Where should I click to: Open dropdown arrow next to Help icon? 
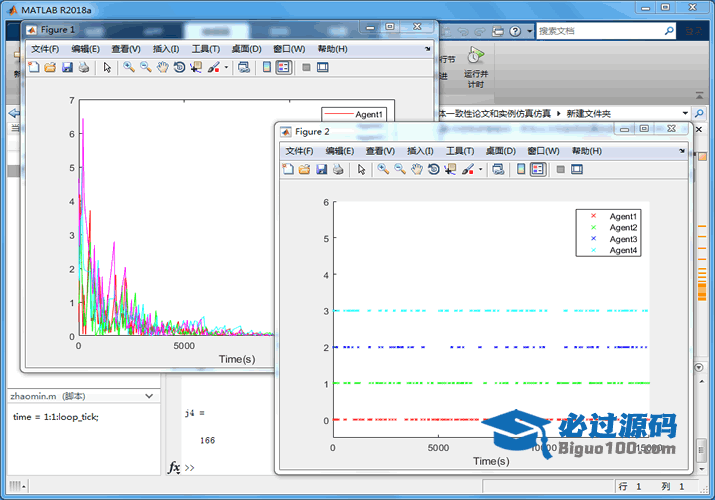click(529, 31)
